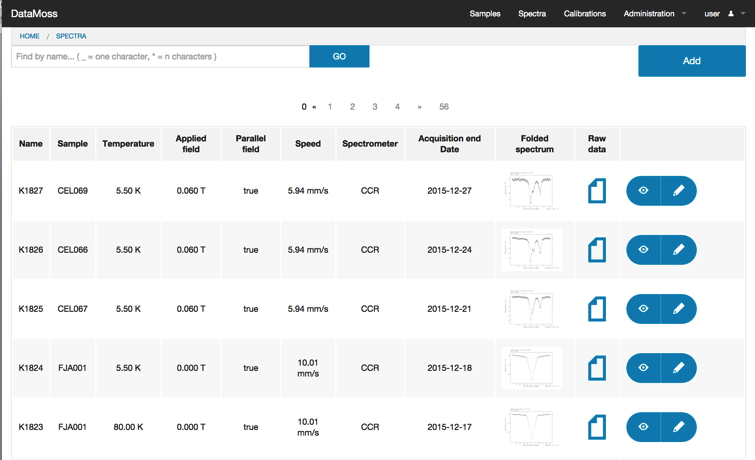Click the HOME breadcrumb link

[x=30, y=36]
